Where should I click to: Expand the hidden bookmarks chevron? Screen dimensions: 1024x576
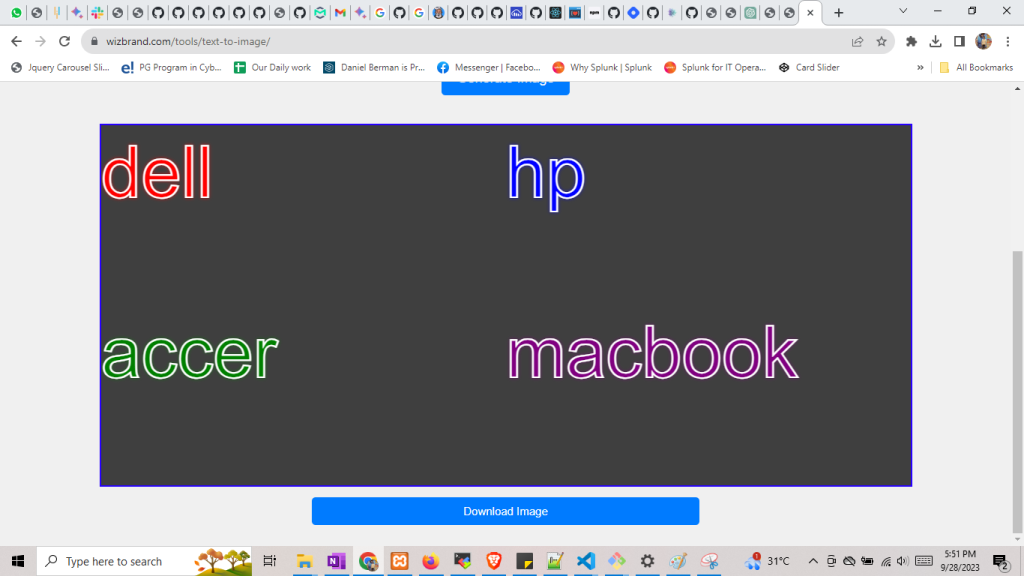pos(920,68)
